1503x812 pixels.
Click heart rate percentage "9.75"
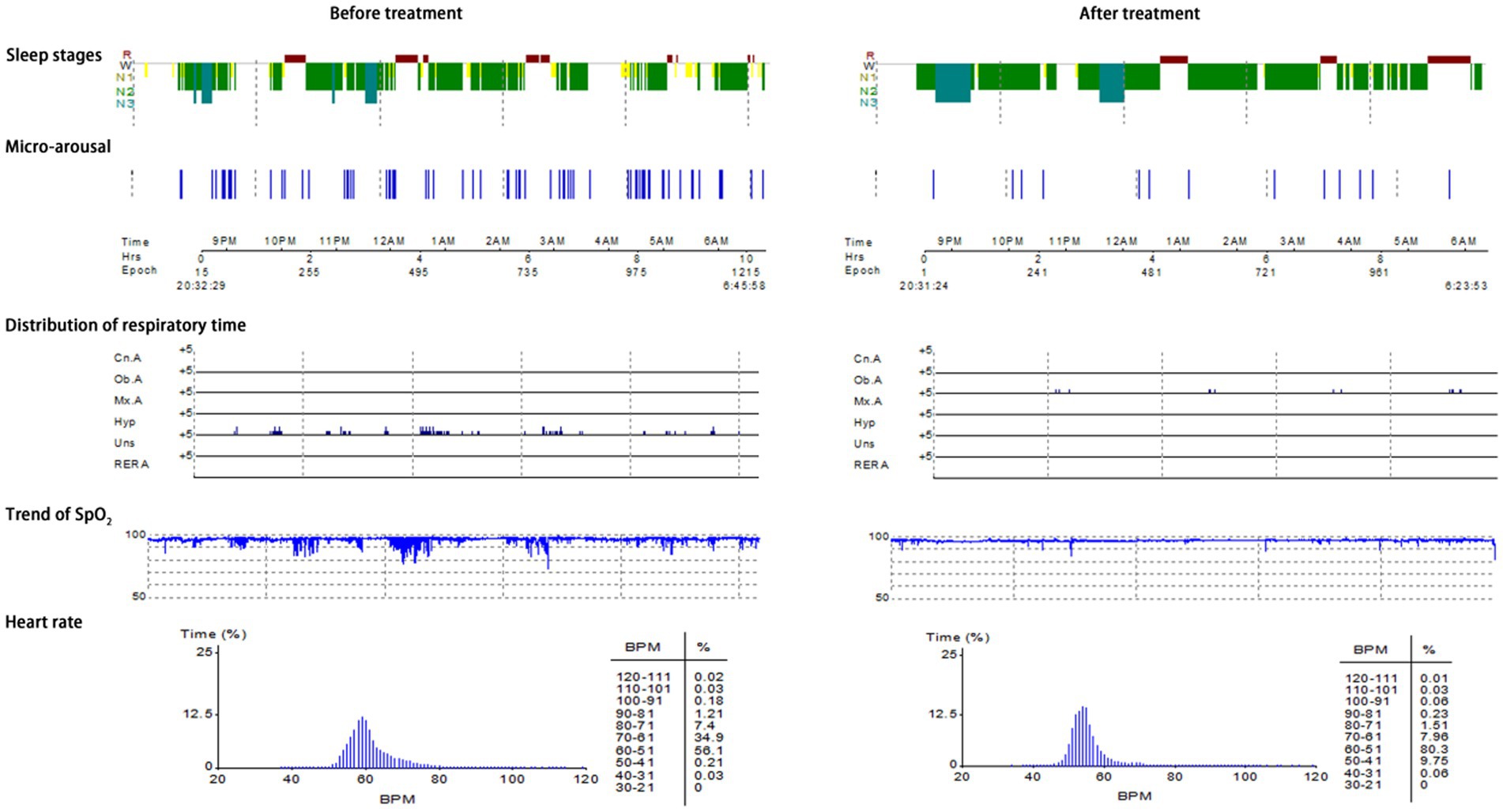(x=1434, y=761)
